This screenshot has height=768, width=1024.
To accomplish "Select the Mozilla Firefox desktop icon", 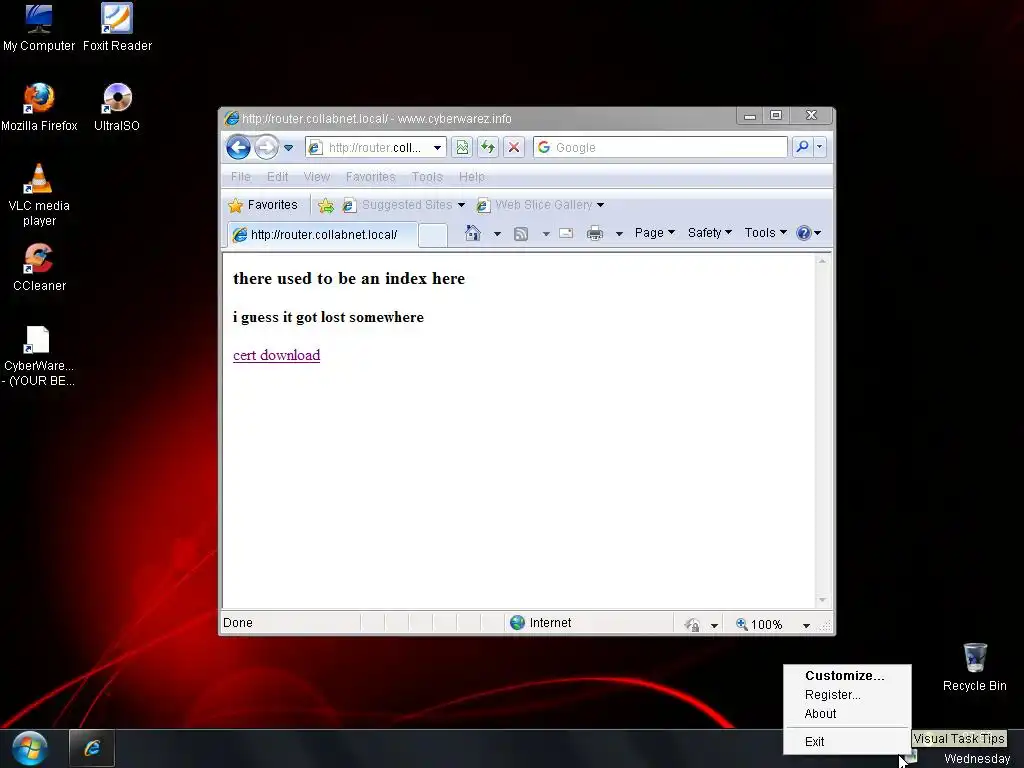I will (x=39, y=107).
